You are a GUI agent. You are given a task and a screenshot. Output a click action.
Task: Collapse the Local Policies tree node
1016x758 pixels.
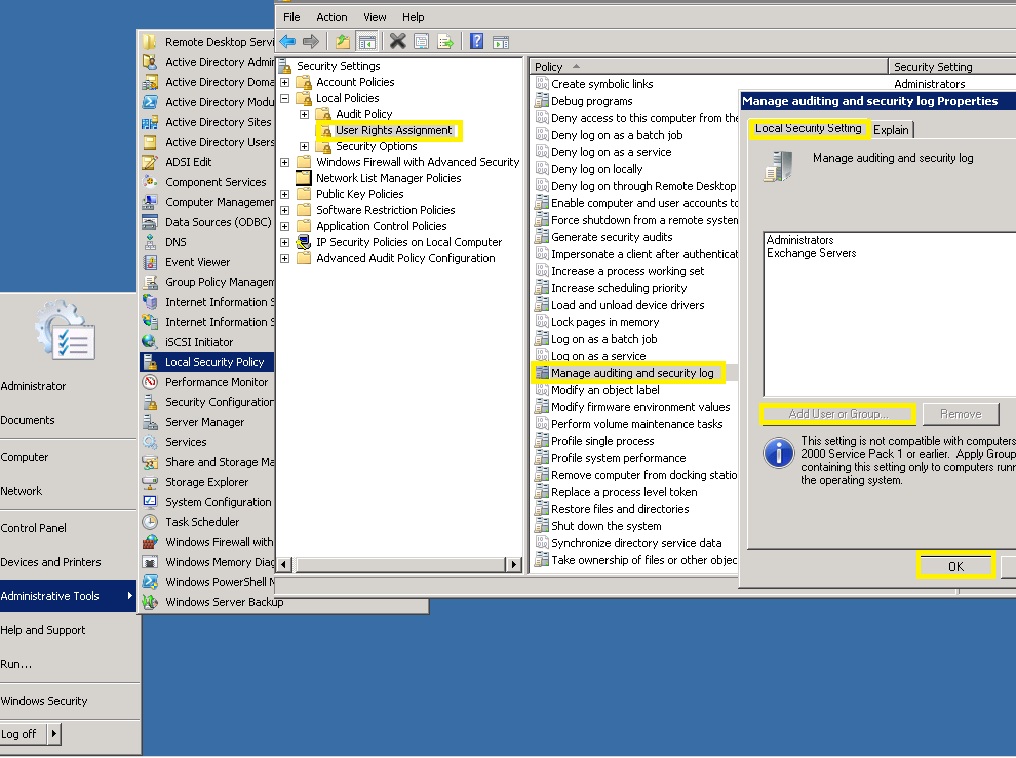(285, 98)
